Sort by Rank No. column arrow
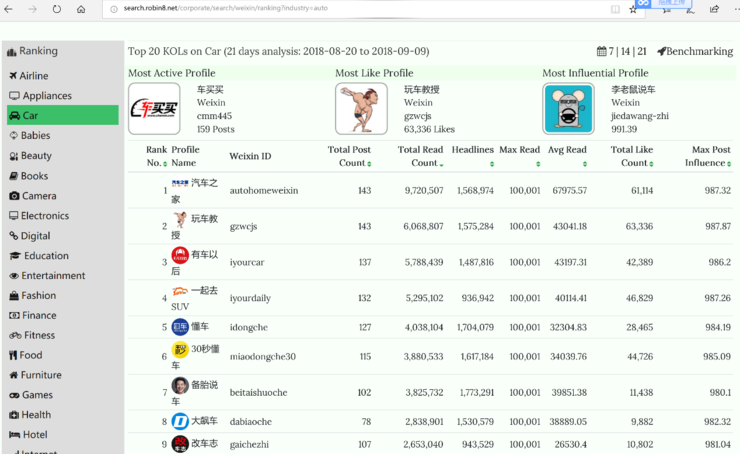Viewport: 740px width, 454px height. [165, 164]
